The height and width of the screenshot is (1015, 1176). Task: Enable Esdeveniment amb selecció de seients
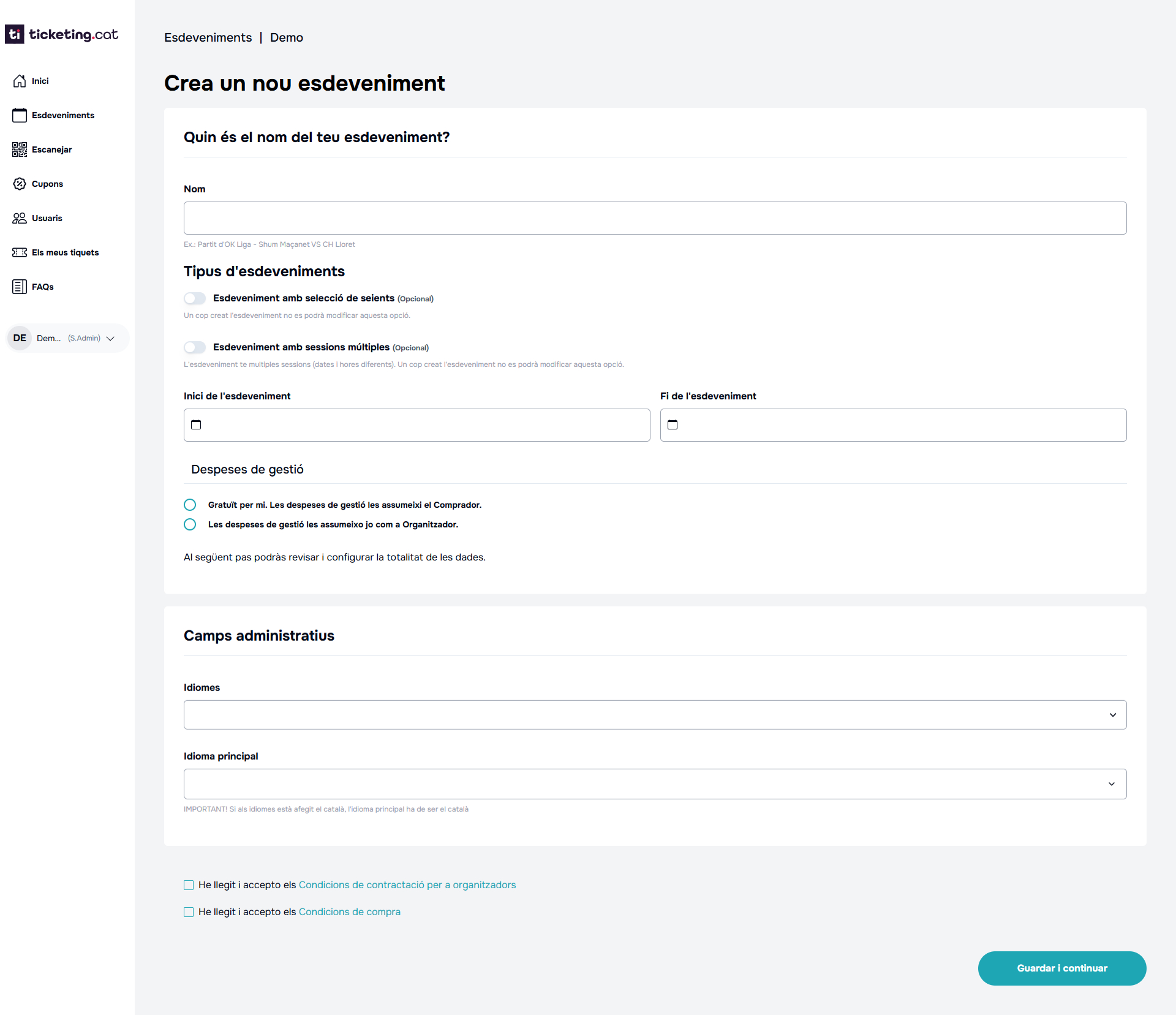[x=195, y=298]
